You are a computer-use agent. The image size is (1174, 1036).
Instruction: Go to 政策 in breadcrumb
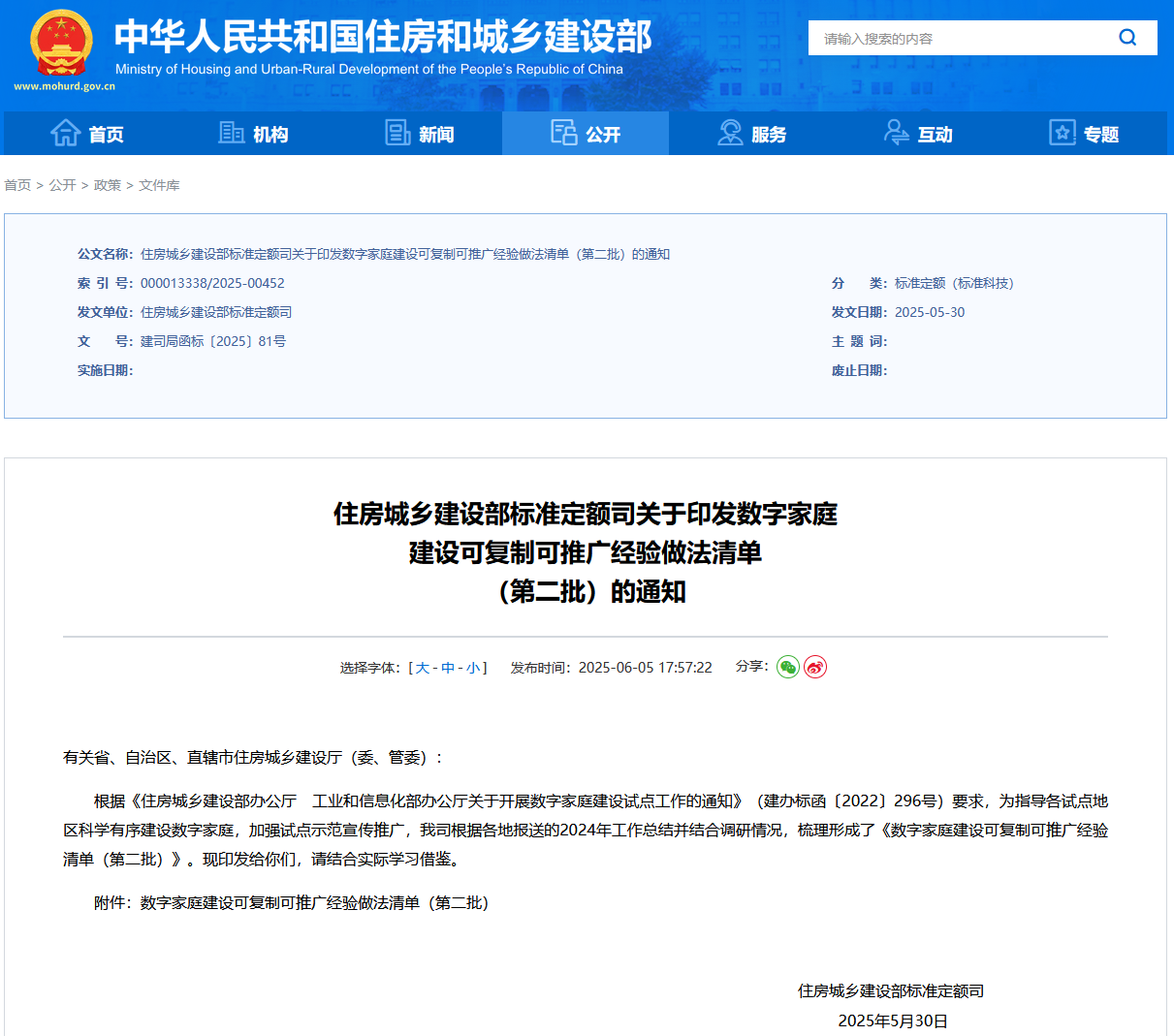click(107, 185)
